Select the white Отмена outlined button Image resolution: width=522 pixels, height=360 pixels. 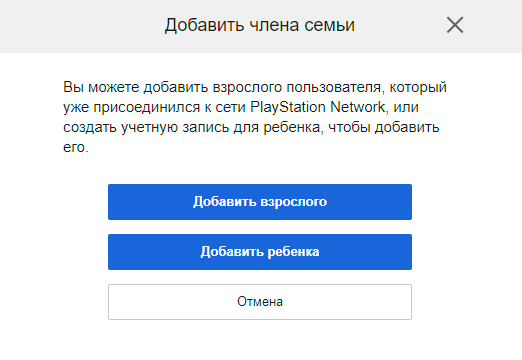click(260, 302)
